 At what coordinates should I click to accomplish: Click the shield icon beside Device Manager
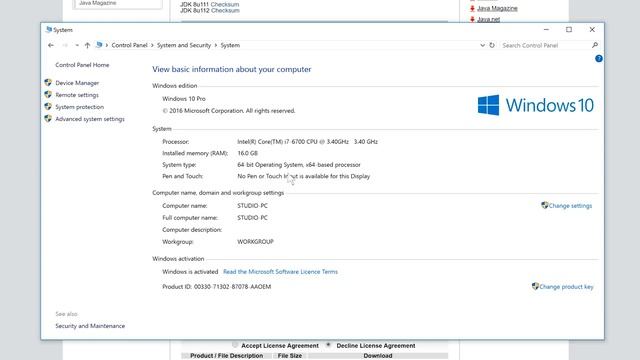pyautogui.click(x=48, y=82)
